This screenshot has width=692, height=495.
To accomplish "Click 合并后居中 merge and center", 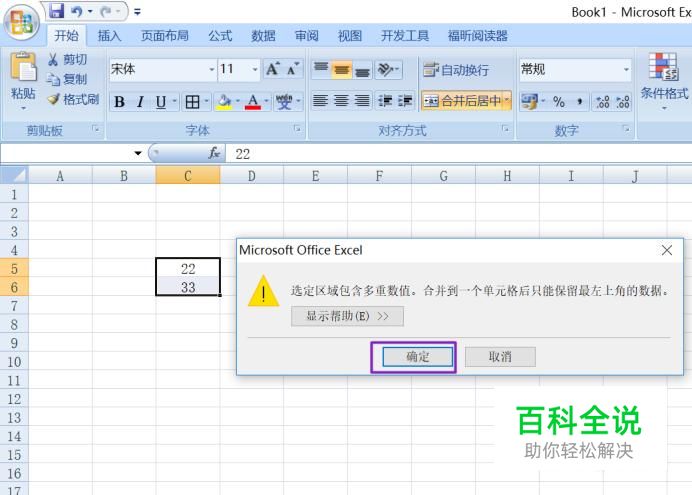I will (x=462, y=101).
